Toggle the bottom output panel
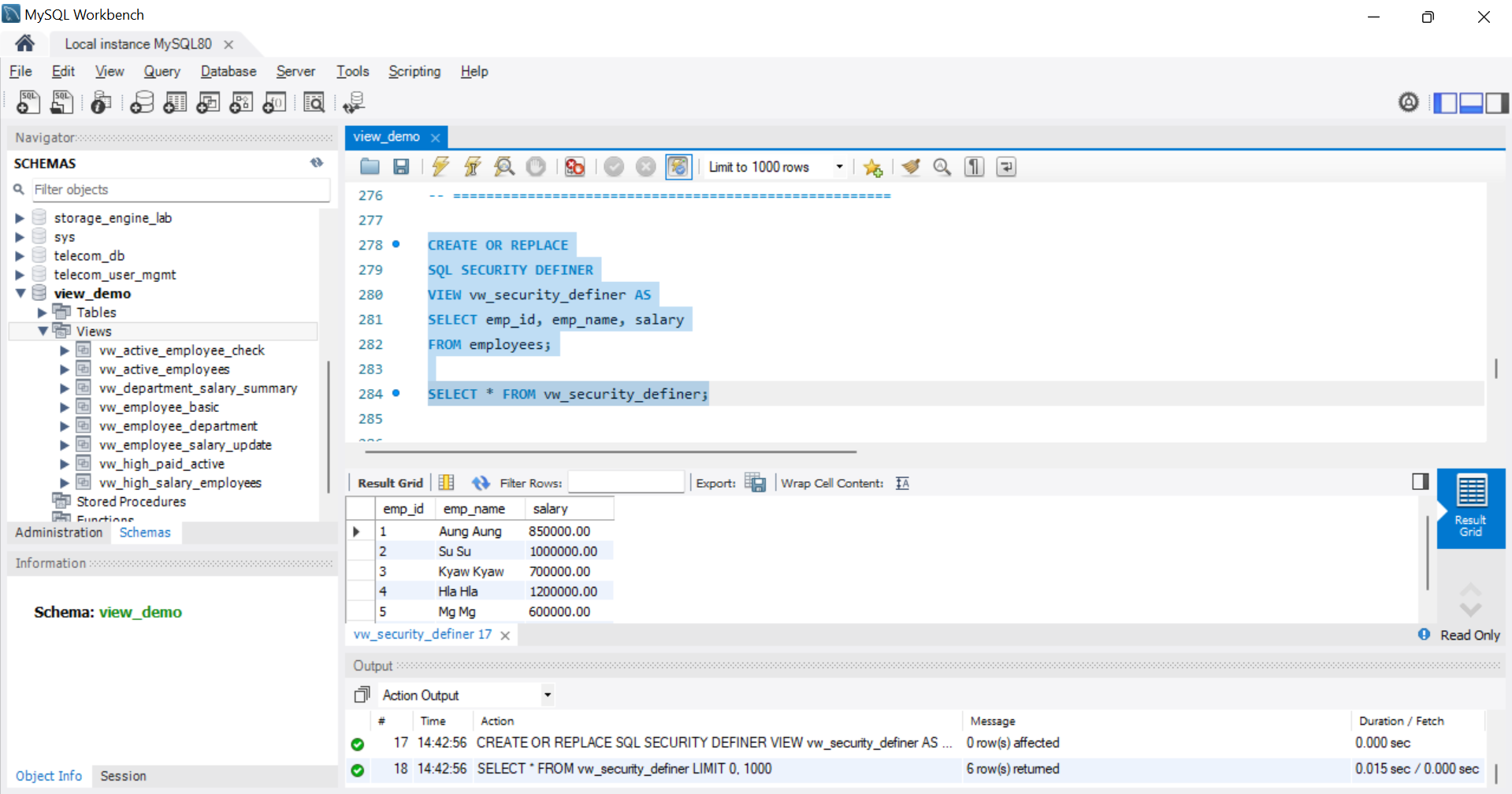Viewport: 1512px width, 794px height. (1472, 103)
